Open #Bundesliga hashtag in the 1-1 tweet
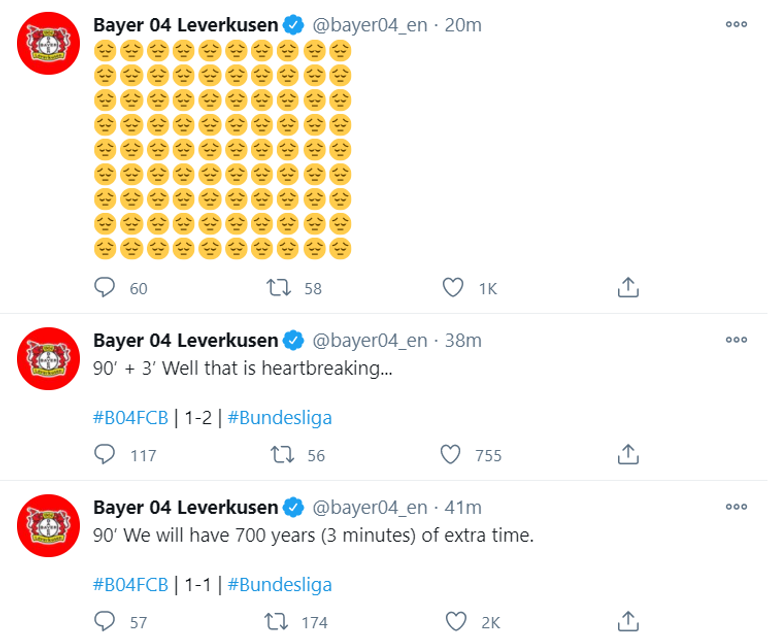This screenshot has width=768, height=643. click(279, 585)
